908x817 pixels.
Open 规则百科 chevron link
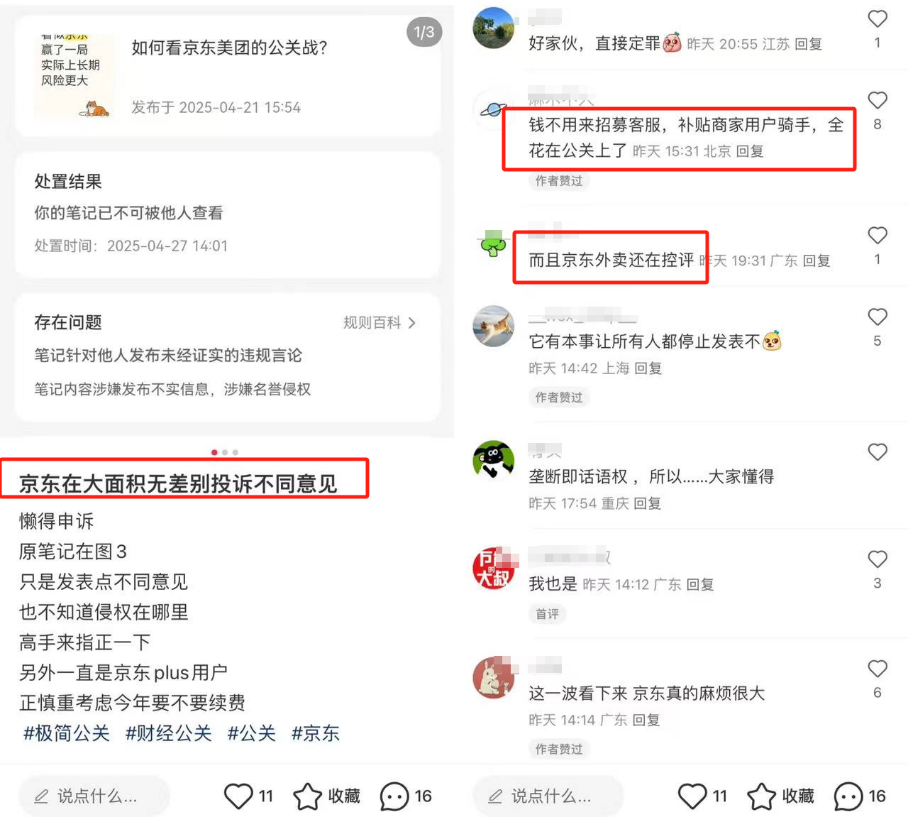[379, 323]
